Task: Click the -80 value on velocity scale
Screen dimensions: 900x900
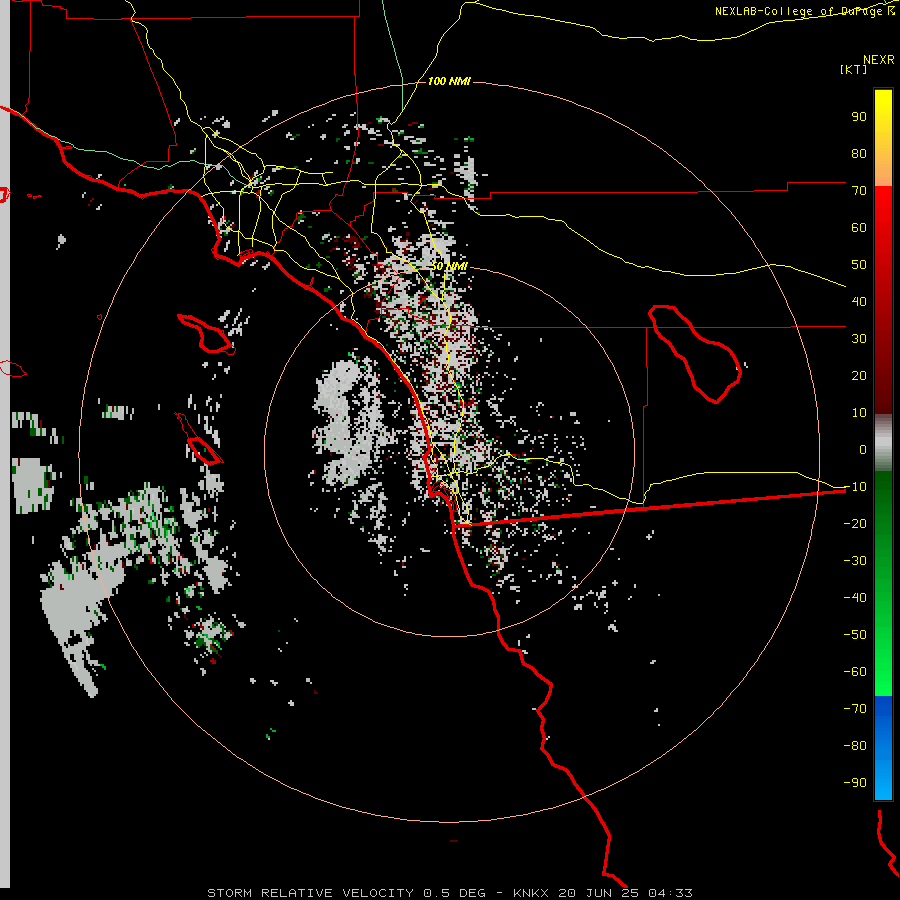Action: 855,746
